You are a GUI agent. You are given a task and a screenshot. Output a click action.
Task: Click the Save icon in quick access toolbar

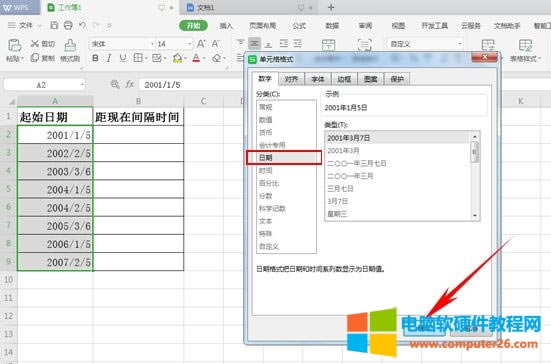coord(54,25)
